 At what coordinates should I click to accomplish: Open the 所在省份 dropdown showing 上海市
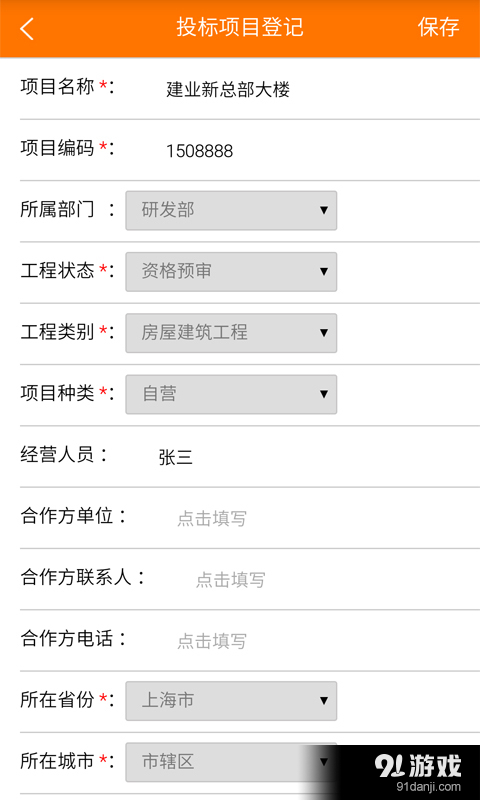[x=231, y=701]
